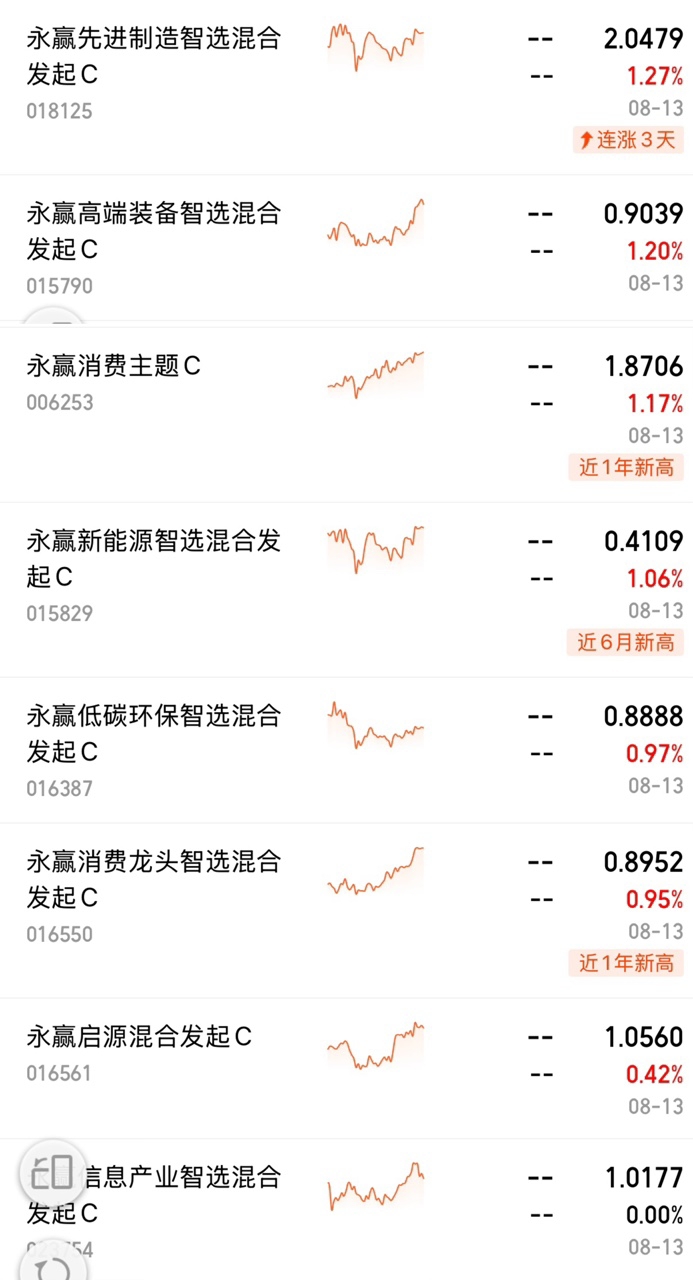Select the 永赢消费主题C fund row
693x1280 pixels.
tap(346, 414)
